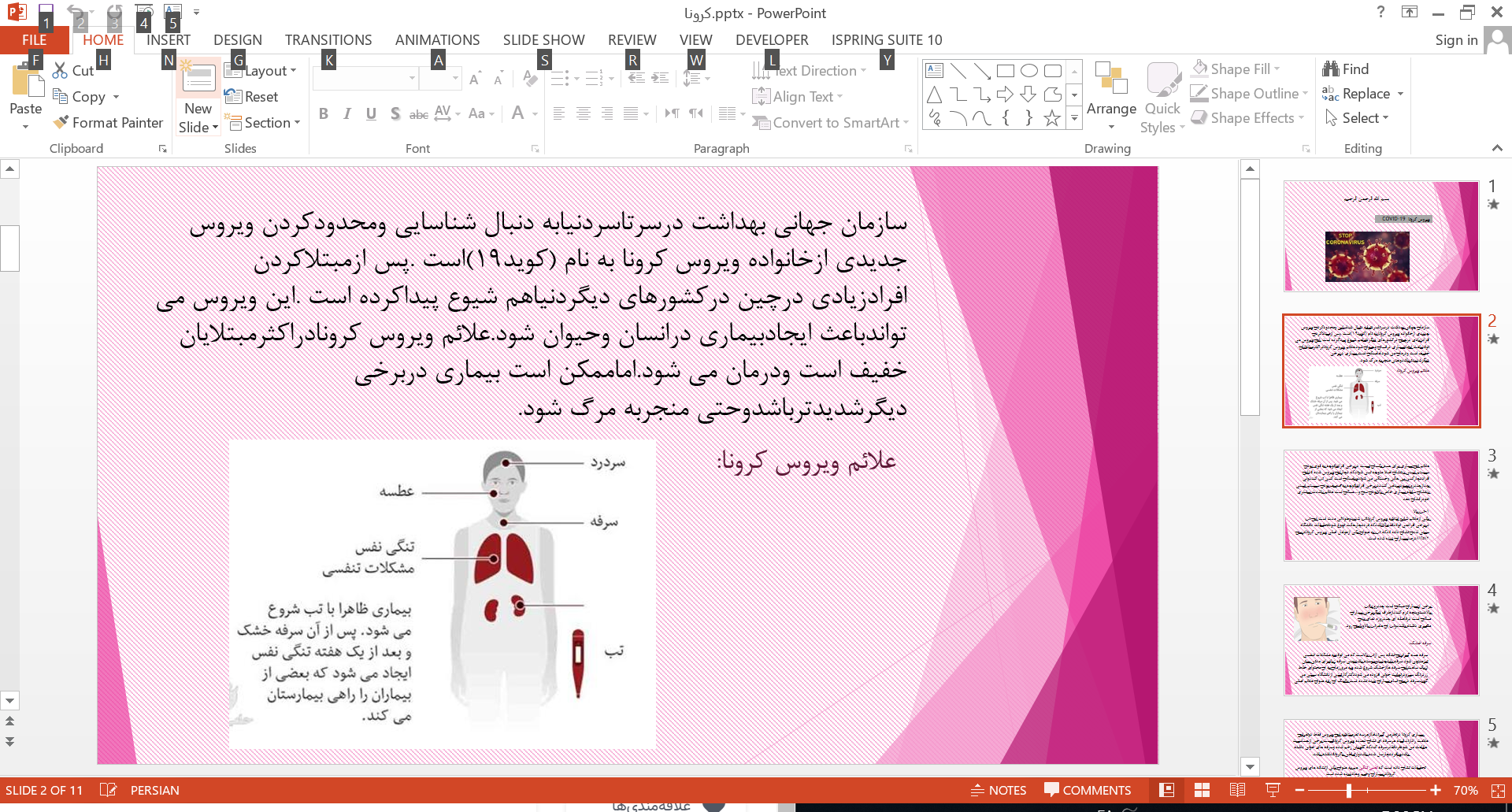Click the Cut scissors icon
The image size is (1512, 812).
point(60,71)
